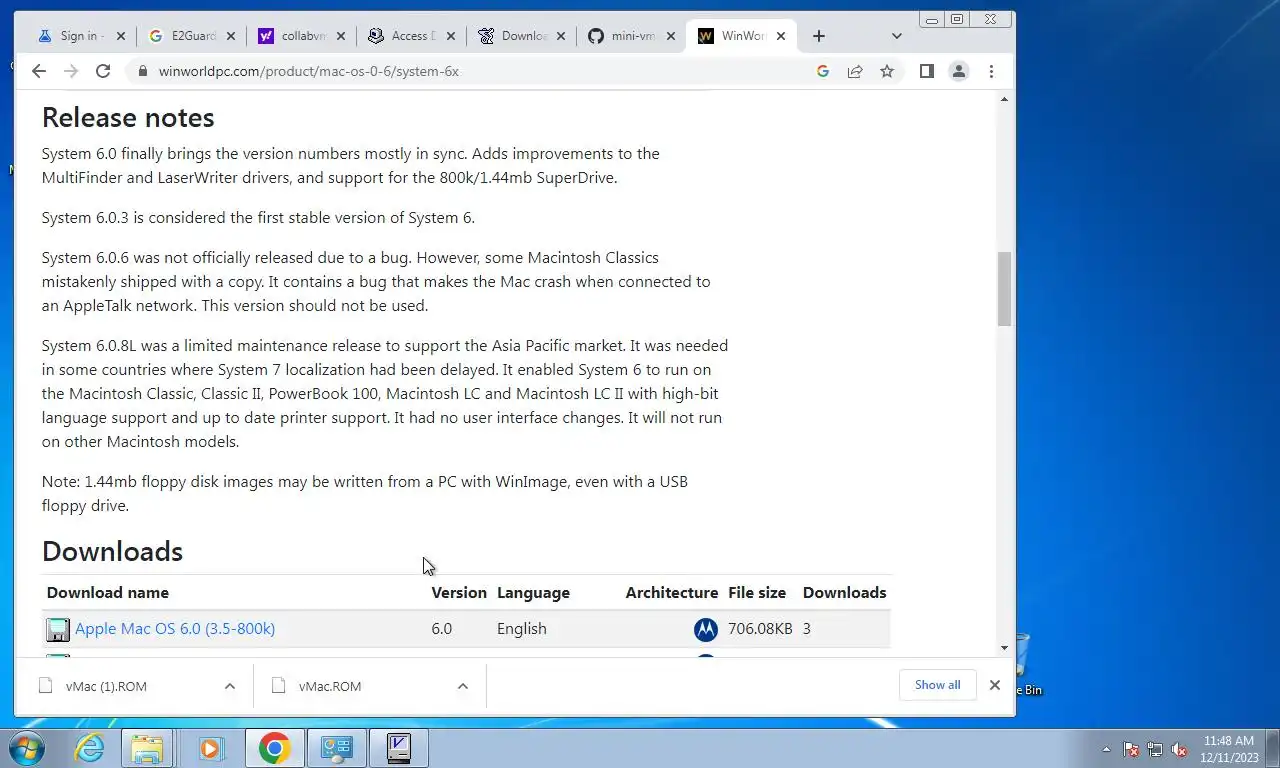The image size is (1280, 768).
Task: Click the Version column header
Action: tap(459, 592)
